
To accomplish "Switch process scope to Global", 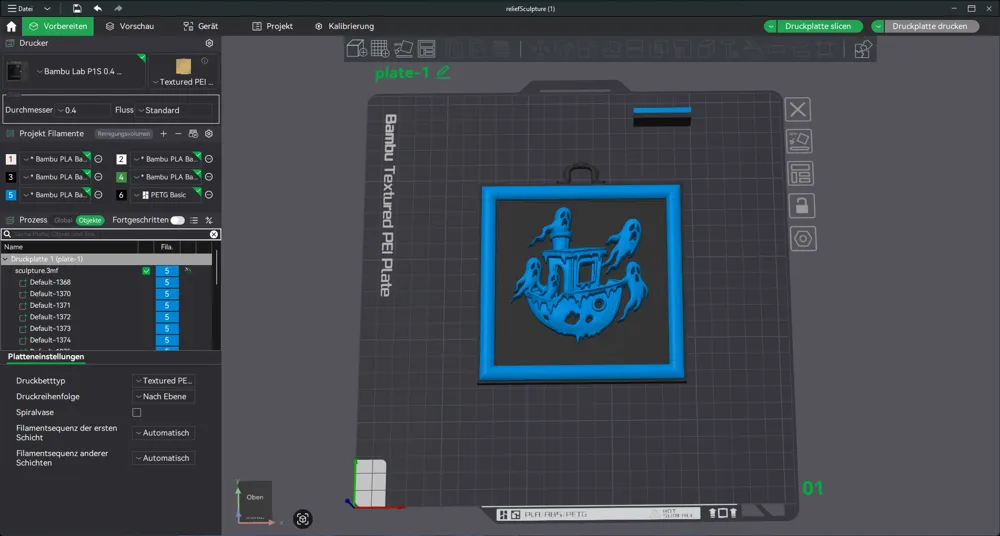I will (x=63, y=220).
